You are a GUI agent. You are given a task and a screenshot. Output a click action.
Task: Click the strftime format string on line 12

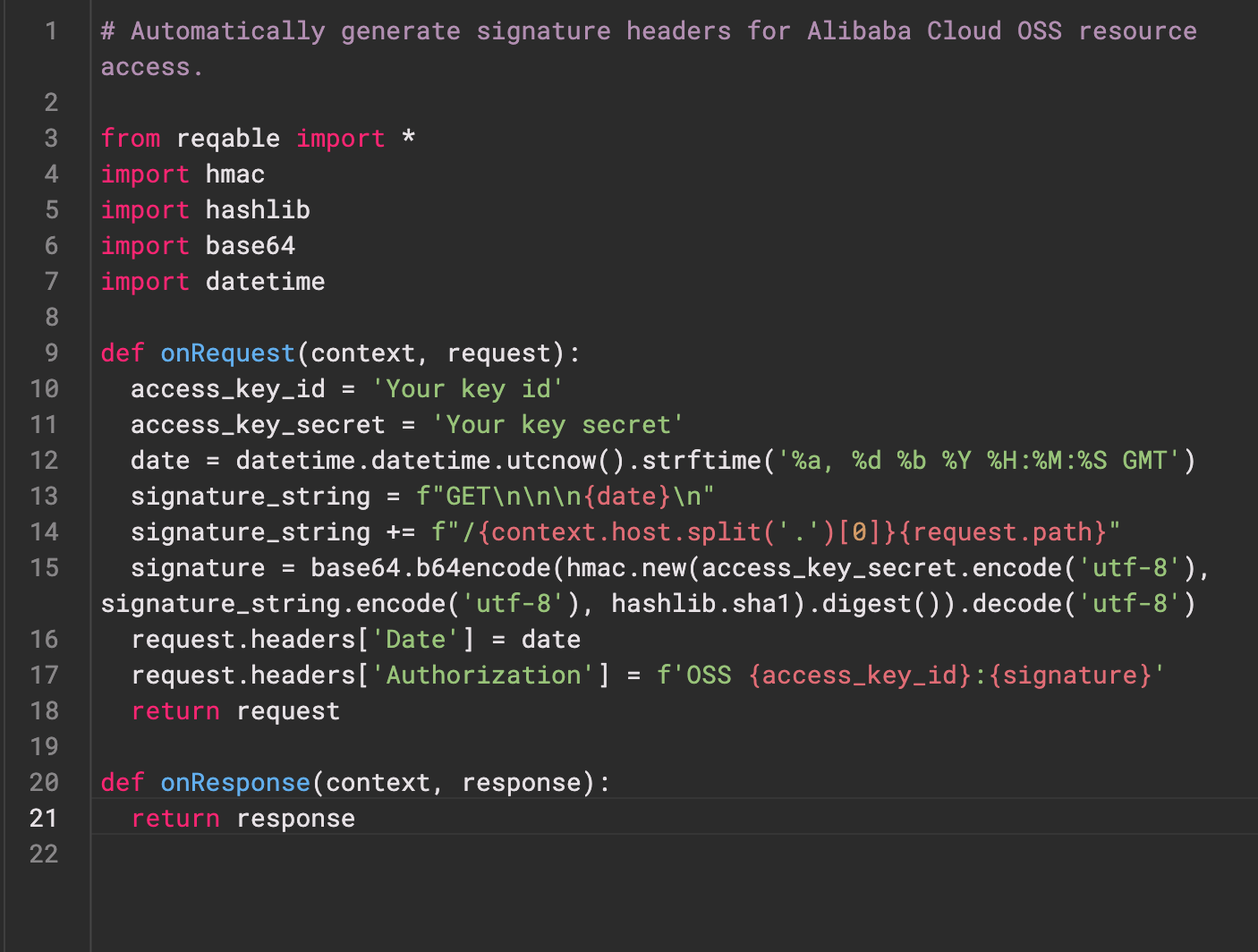point(980,461)
